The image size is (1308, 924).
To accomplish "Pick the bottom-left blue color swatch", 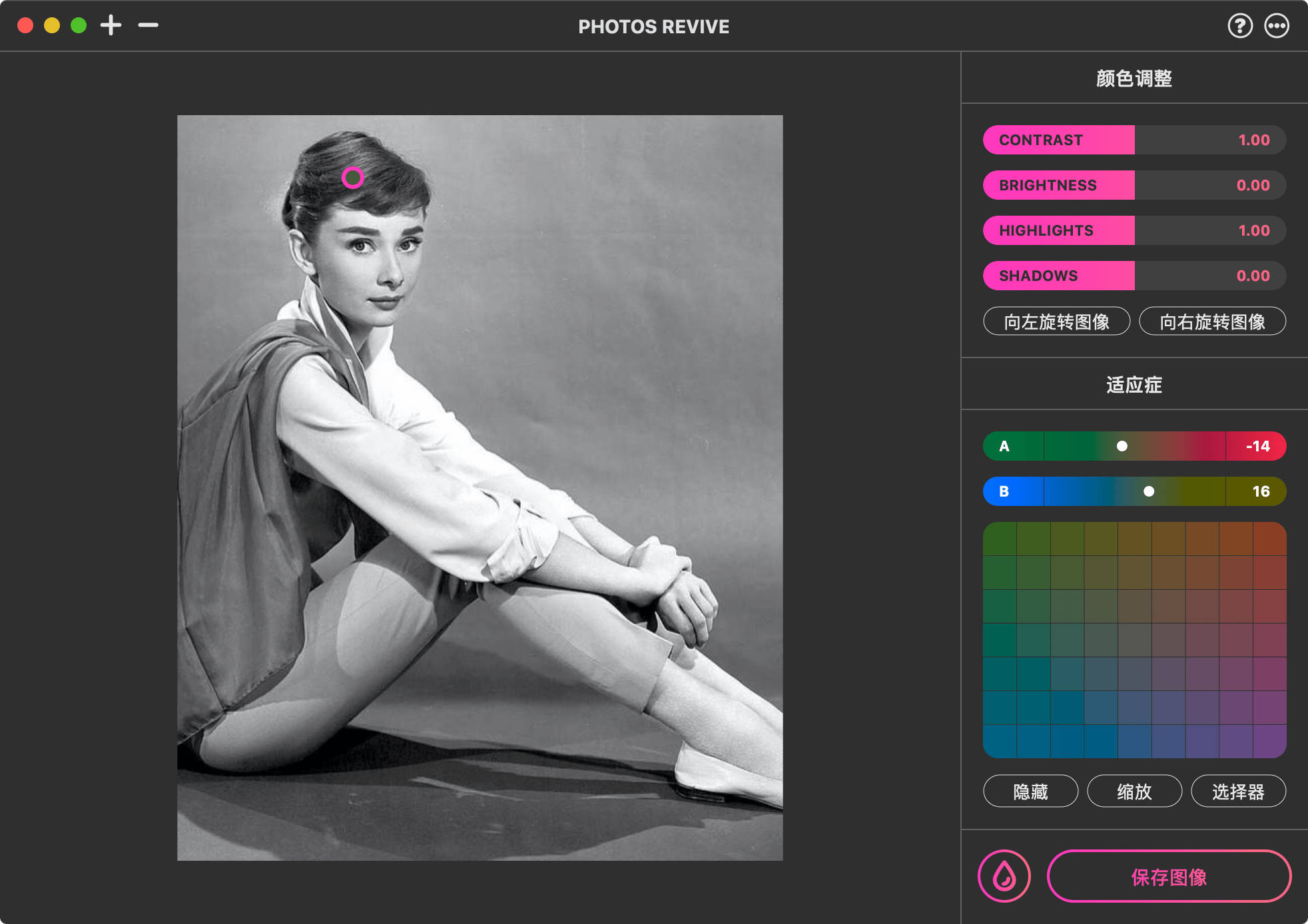I will tap(1000, 742).
